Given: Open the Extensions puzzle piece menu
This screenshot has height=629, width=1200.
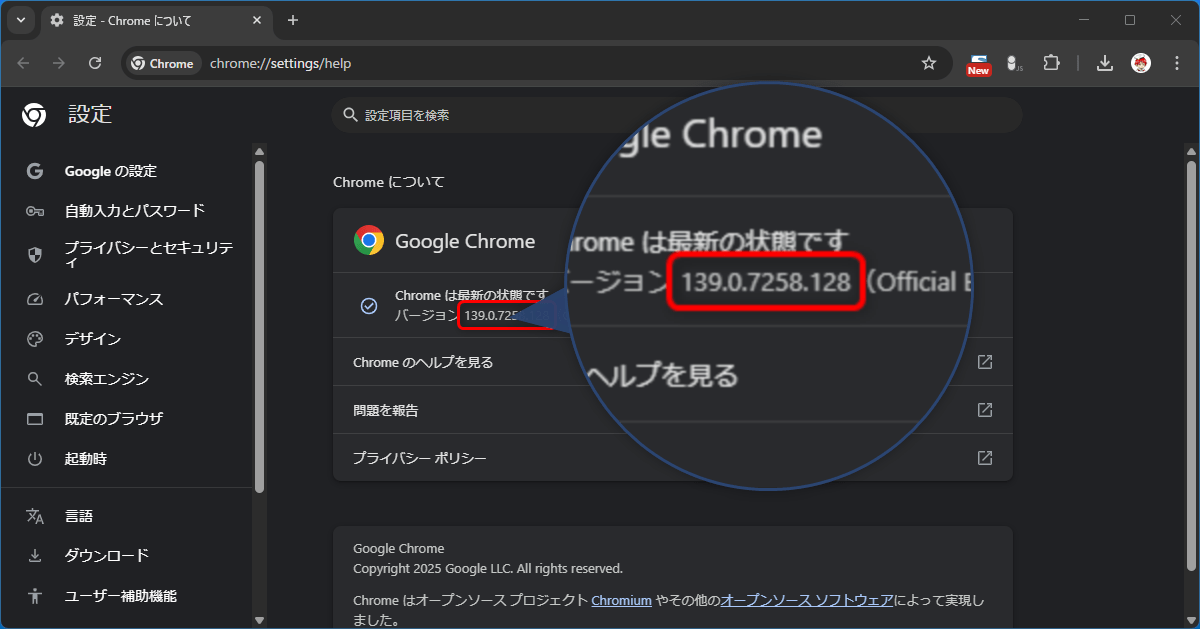Looking at the screenshot, I should (1051, 63).
